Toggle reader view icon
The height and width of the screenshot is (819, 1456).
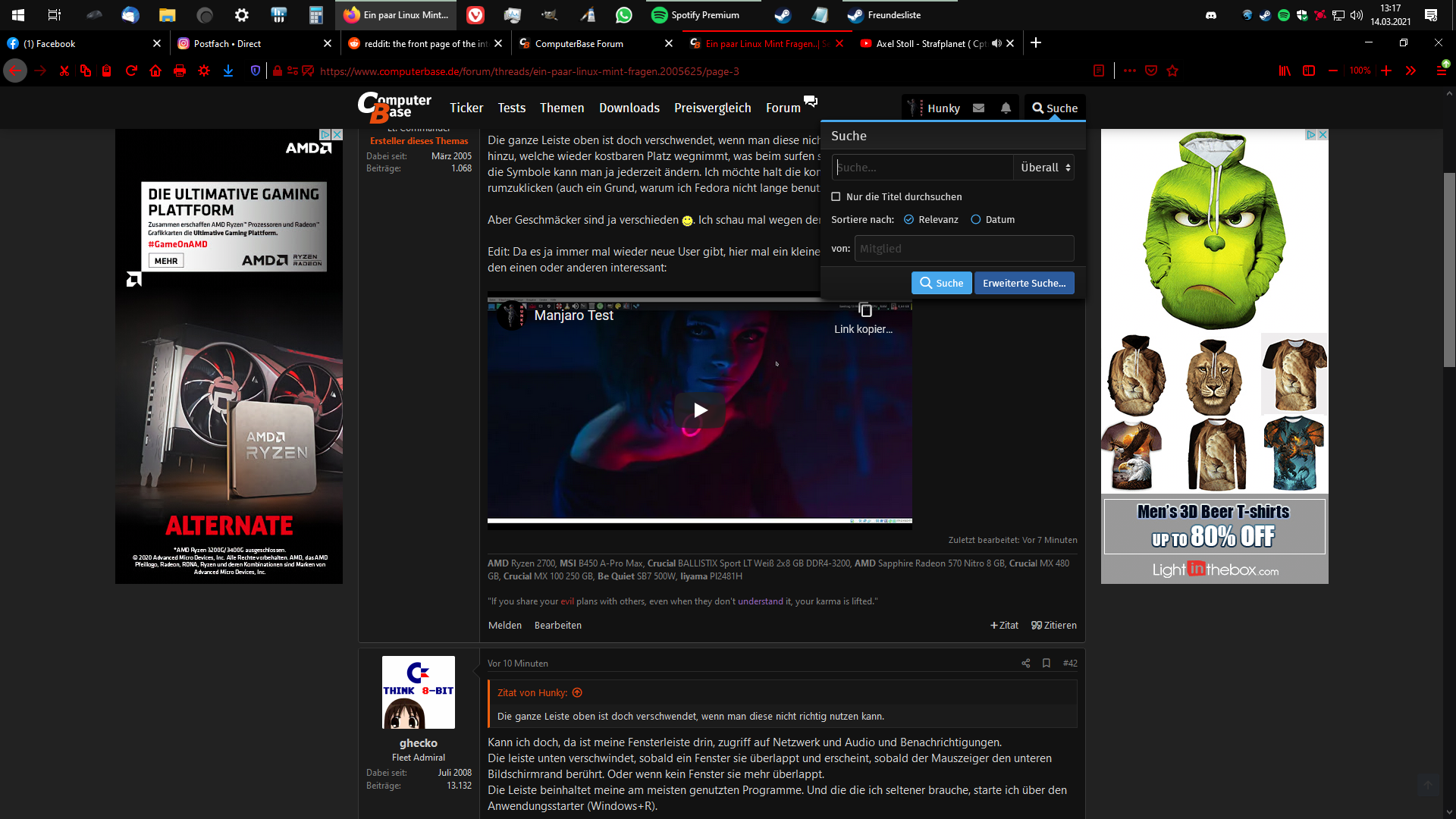coord(1098,71)
